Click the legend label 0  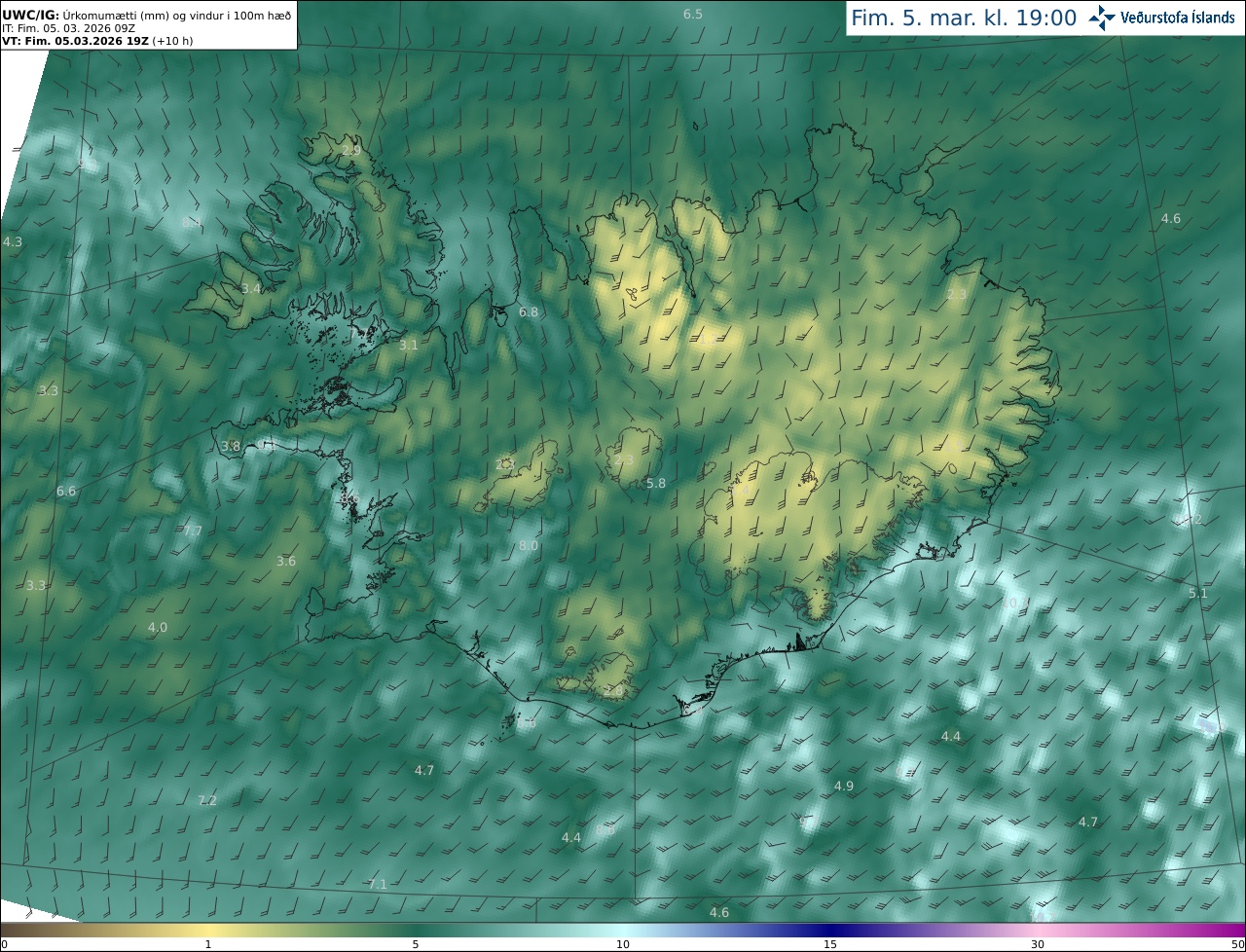[4, 945]
